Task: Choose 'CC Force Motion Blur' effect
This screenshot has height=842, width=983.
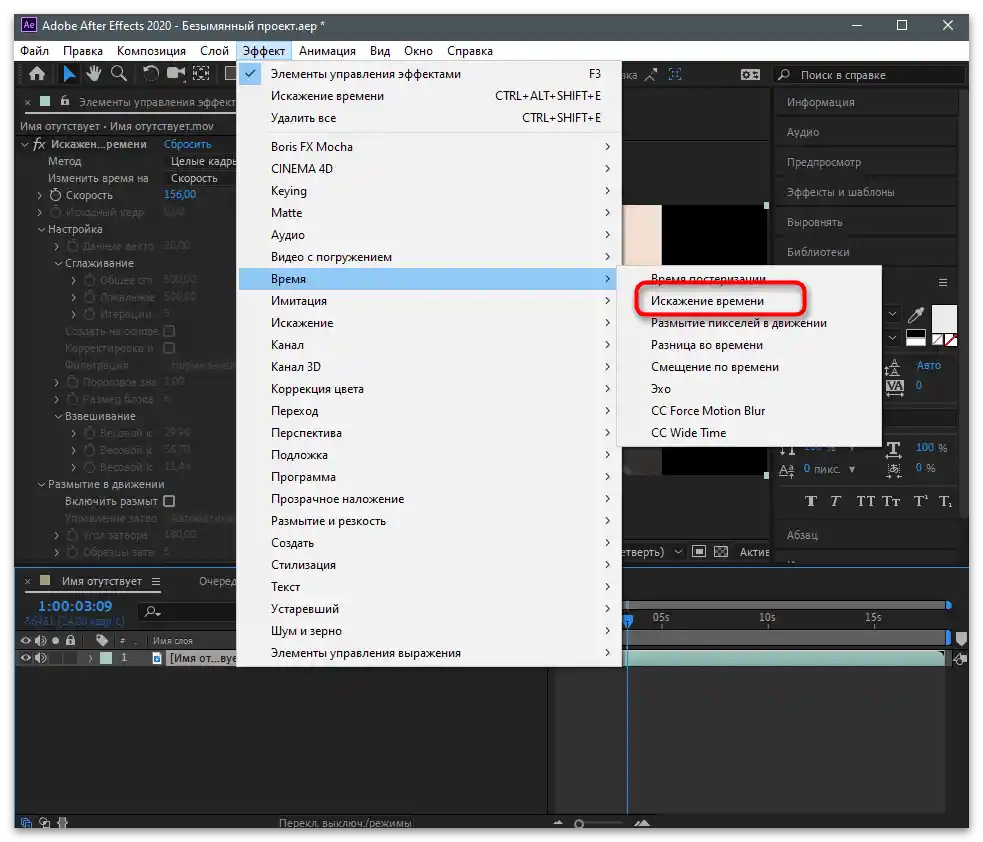Action: [708, 411]
